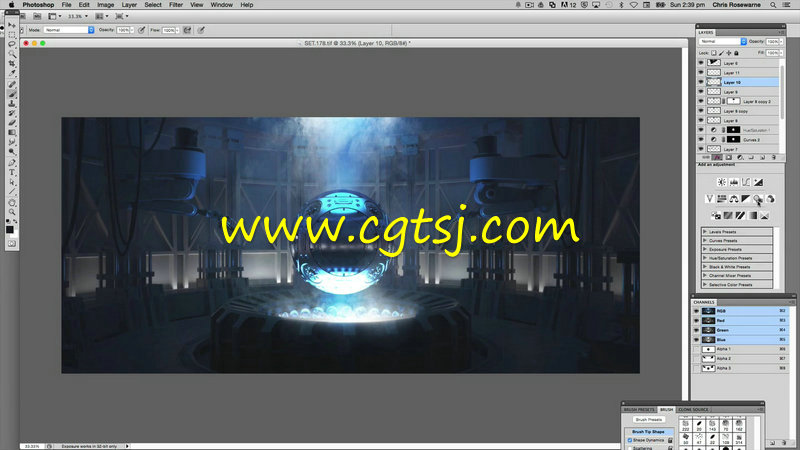Open the Filter menu

(176, 5)
